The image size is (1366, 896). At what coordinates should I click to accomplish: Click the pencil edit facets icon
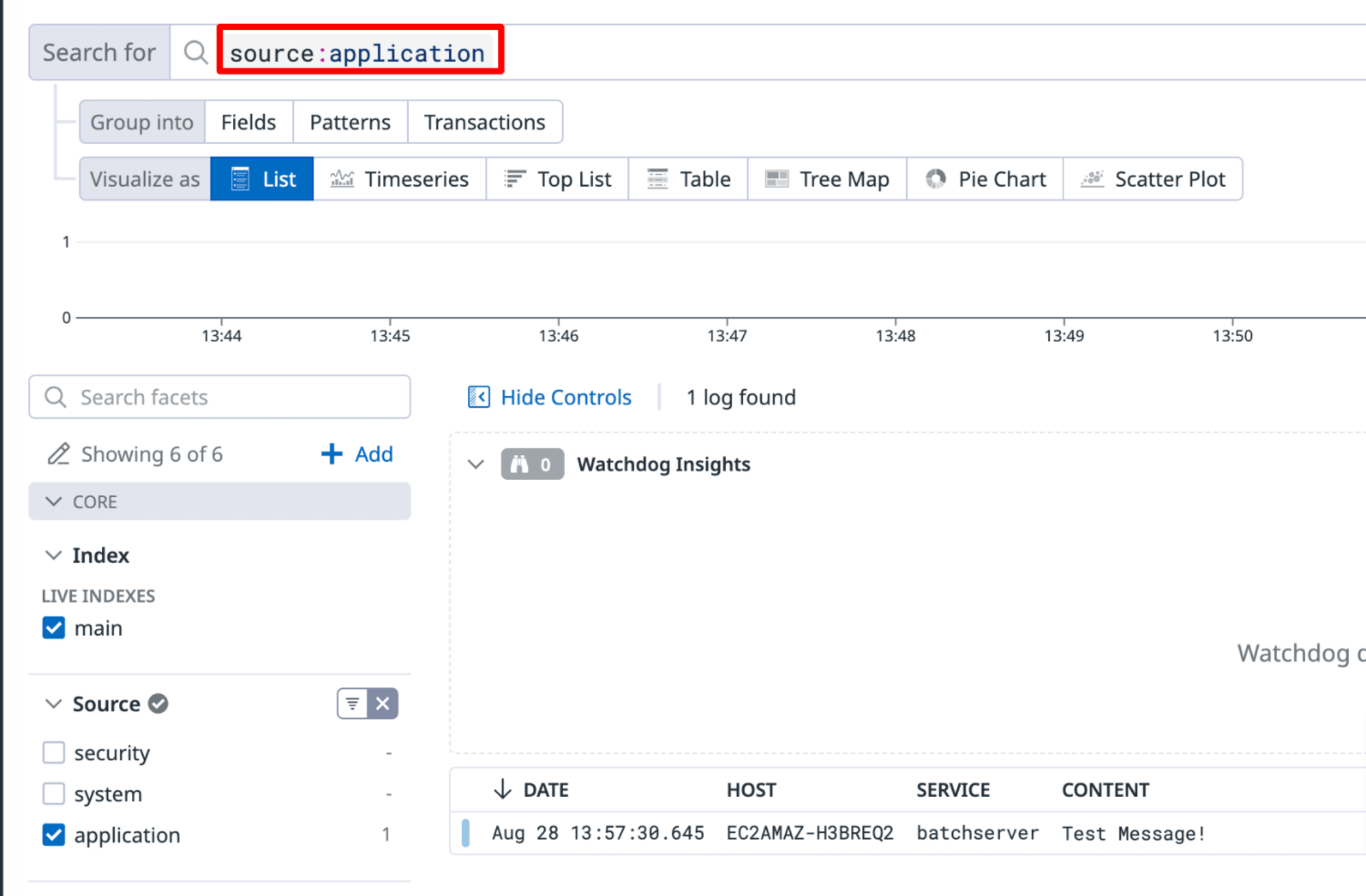[59, 454]
